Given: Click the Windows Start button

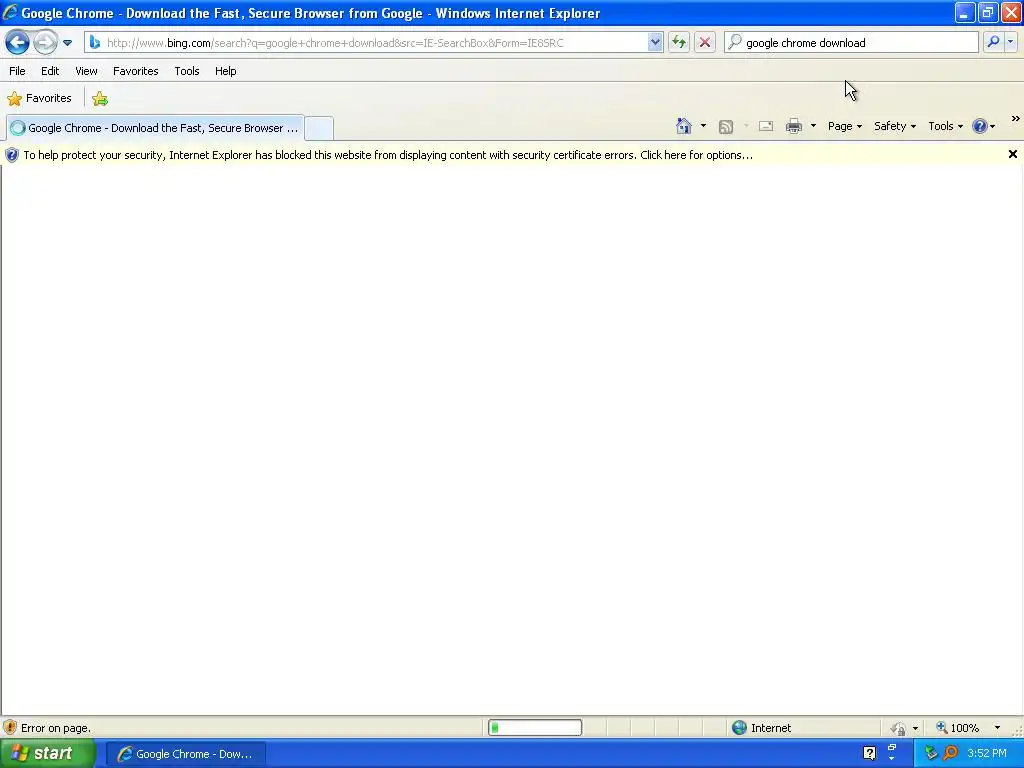Looking at the screenshot, I should pos(48,754).
